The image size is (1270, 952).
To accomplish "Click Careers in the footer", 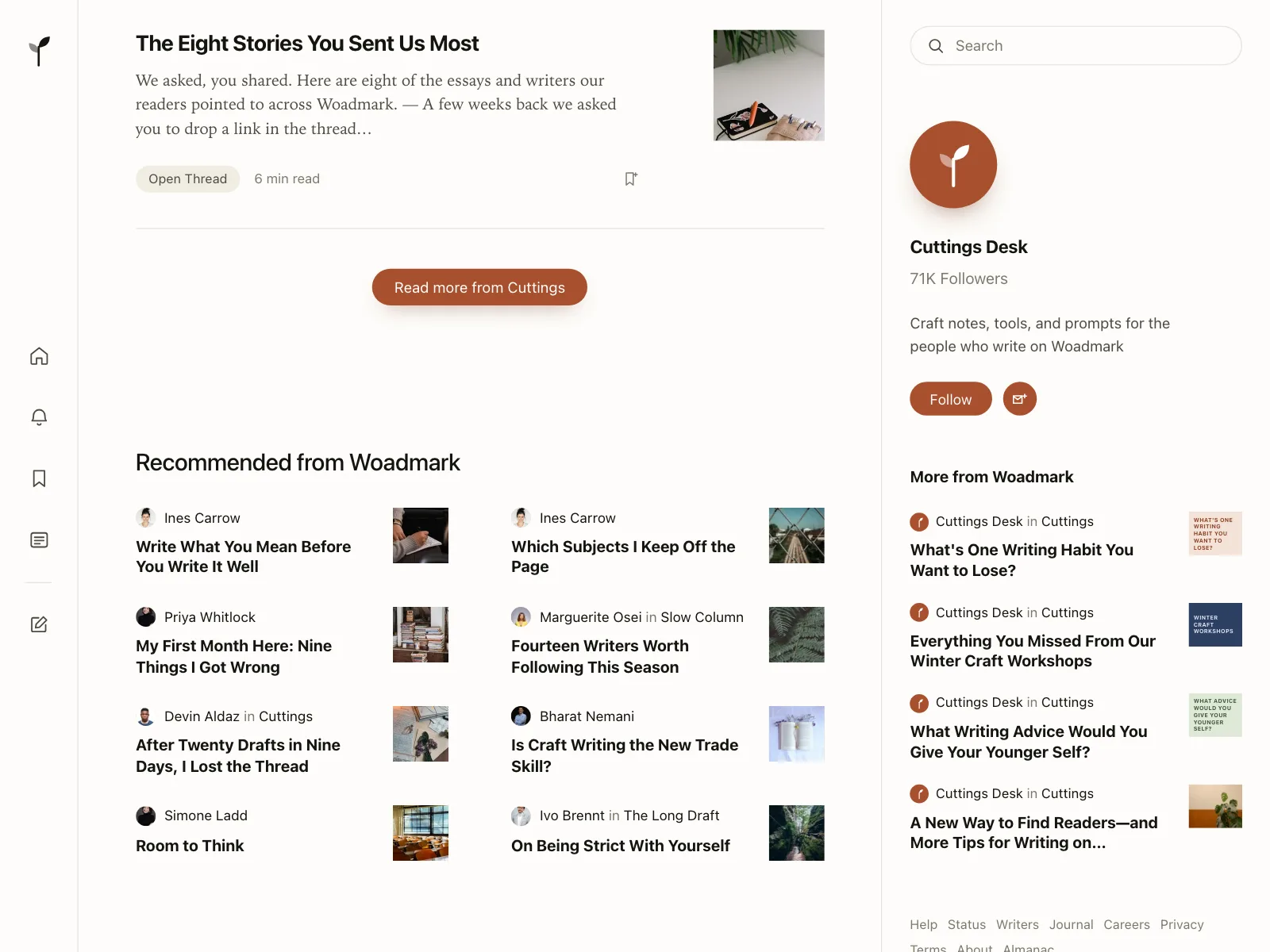I will 1126,924.
